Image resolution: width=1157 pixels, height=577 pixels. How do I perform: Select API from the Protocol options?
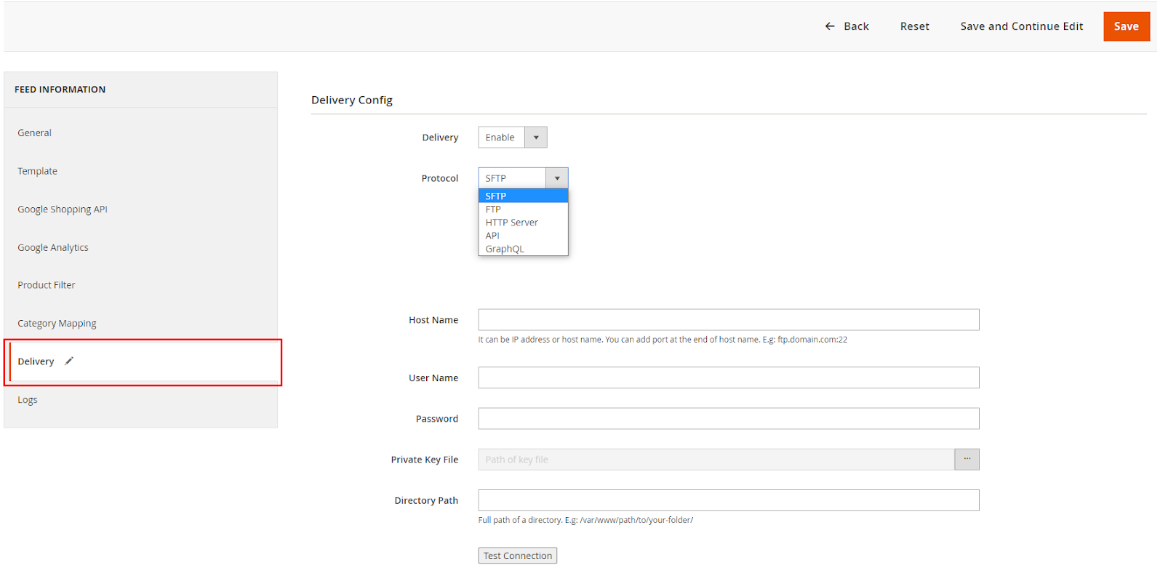pos(493,236)
